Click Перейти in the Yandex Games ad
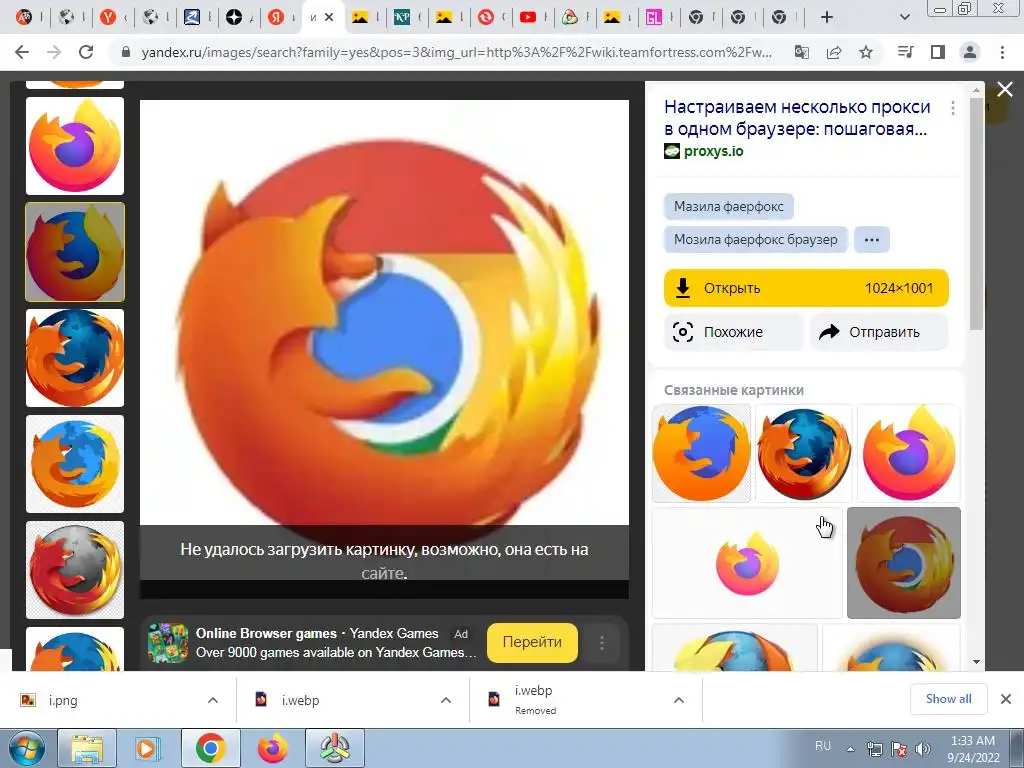The image size is (1024, 768). (x=532, y=642)
